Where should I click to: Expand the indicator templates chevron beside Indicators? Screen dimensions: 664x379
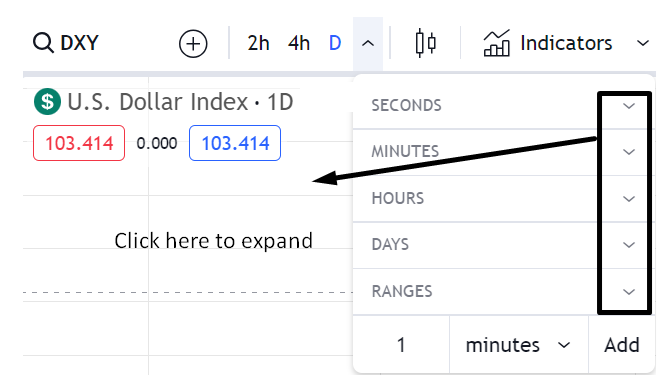tap(643, 43)
